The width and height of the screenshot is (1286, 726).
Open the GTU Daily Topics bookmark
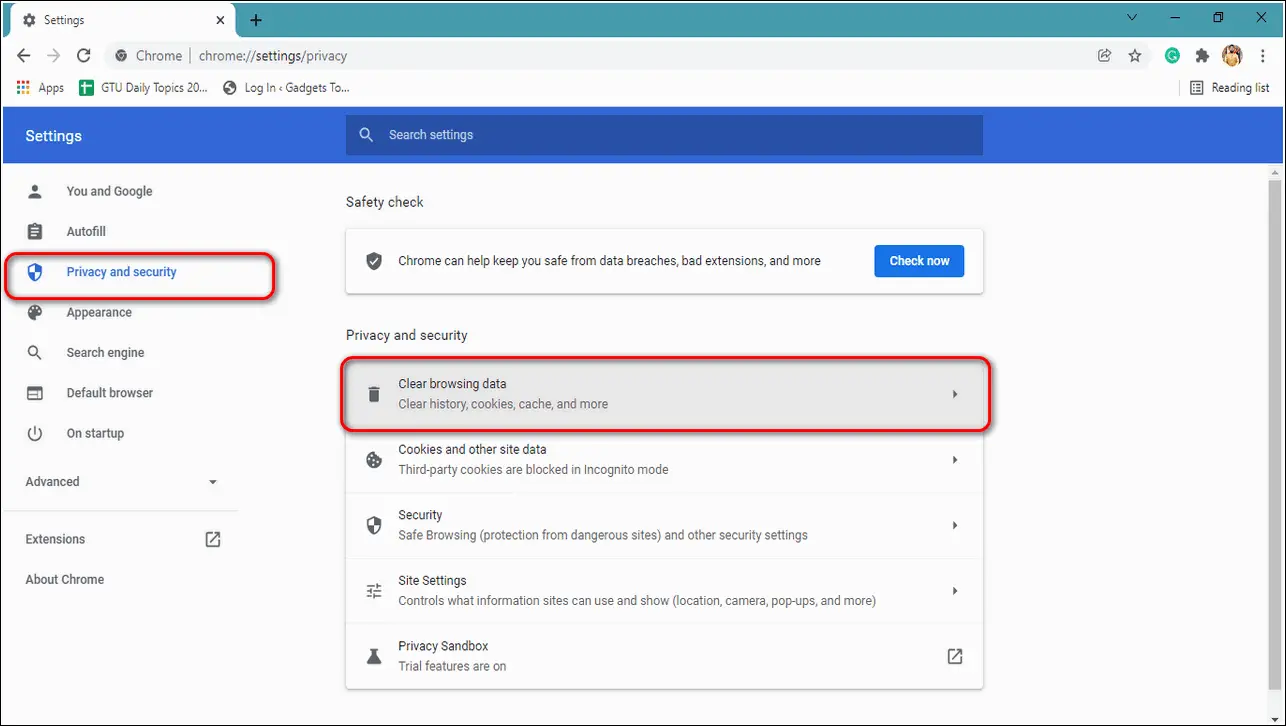click(x=143, y=88)
